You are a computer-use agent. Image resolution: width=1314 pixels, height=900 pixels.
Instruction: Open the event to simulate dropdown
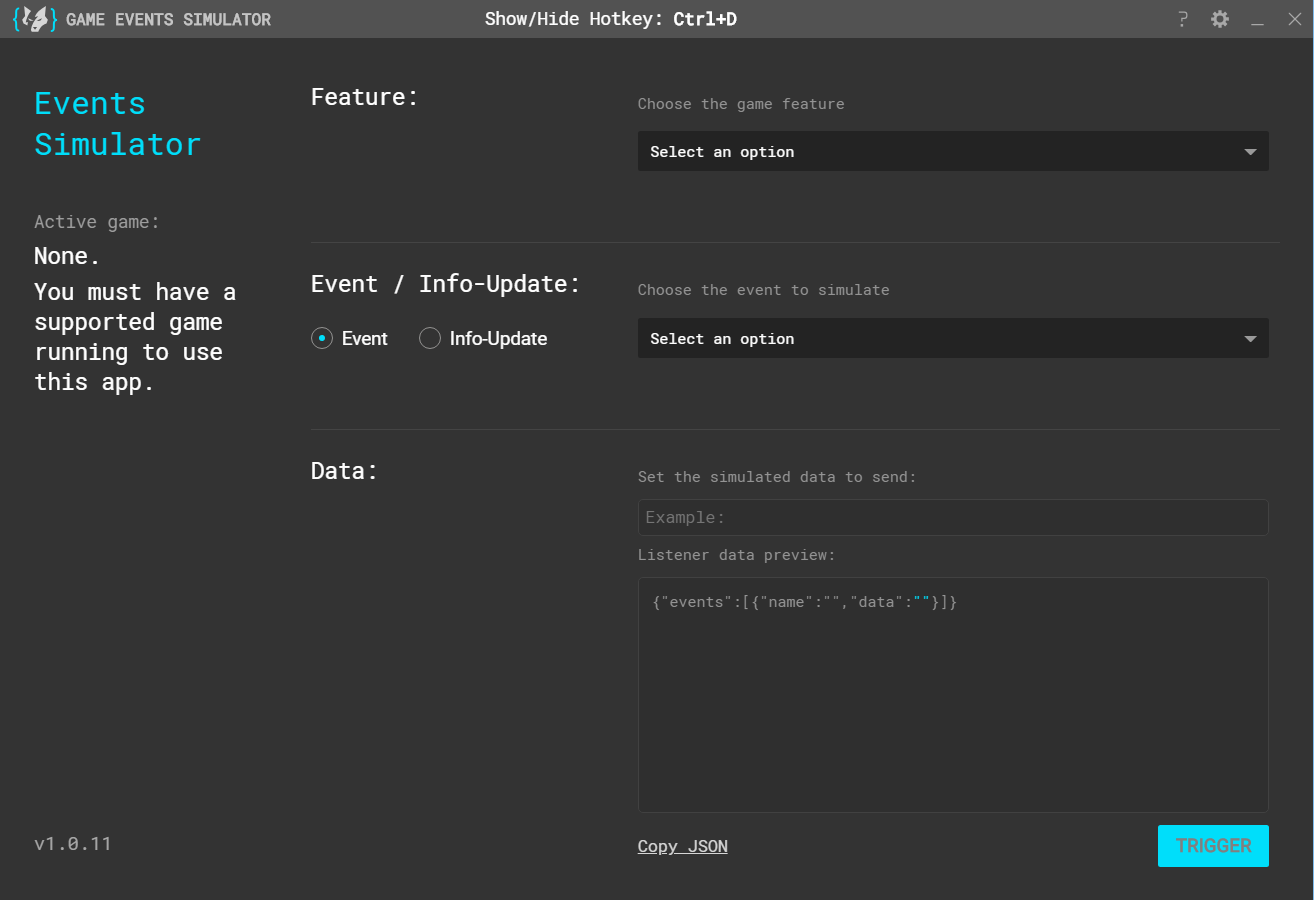953,338
